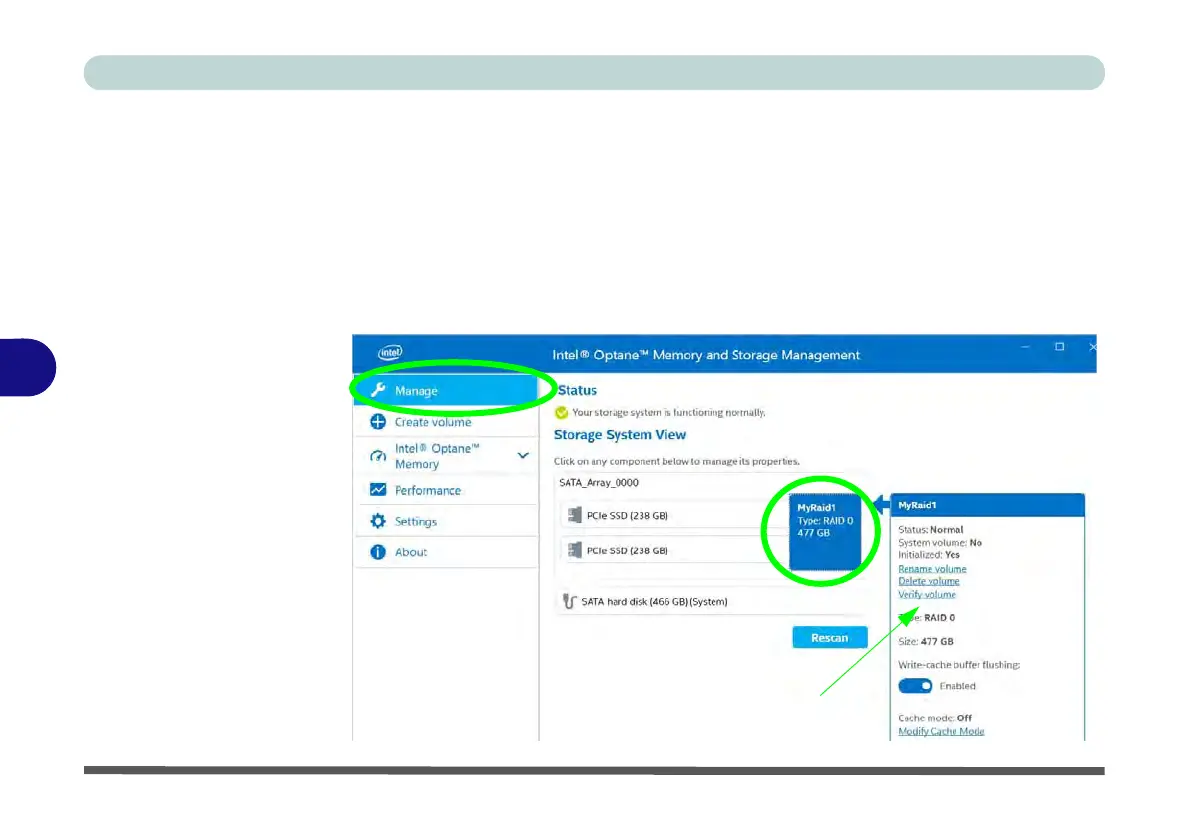Click the Delete volume link
The height and width of the screenshot is (838, 1190).
929,581
